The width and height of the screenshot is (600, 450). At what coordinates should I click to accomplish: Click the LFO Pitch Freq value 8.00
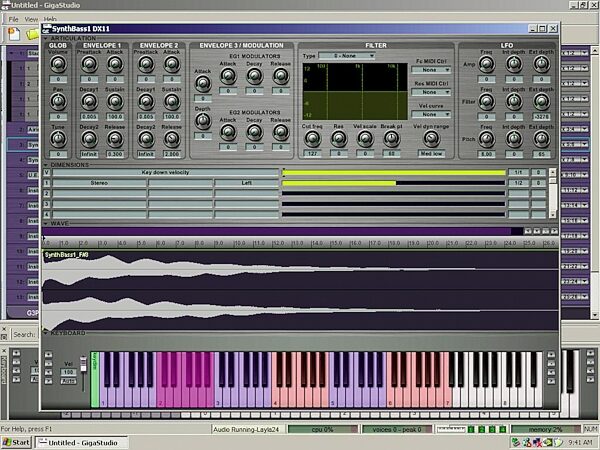point(487,154)
